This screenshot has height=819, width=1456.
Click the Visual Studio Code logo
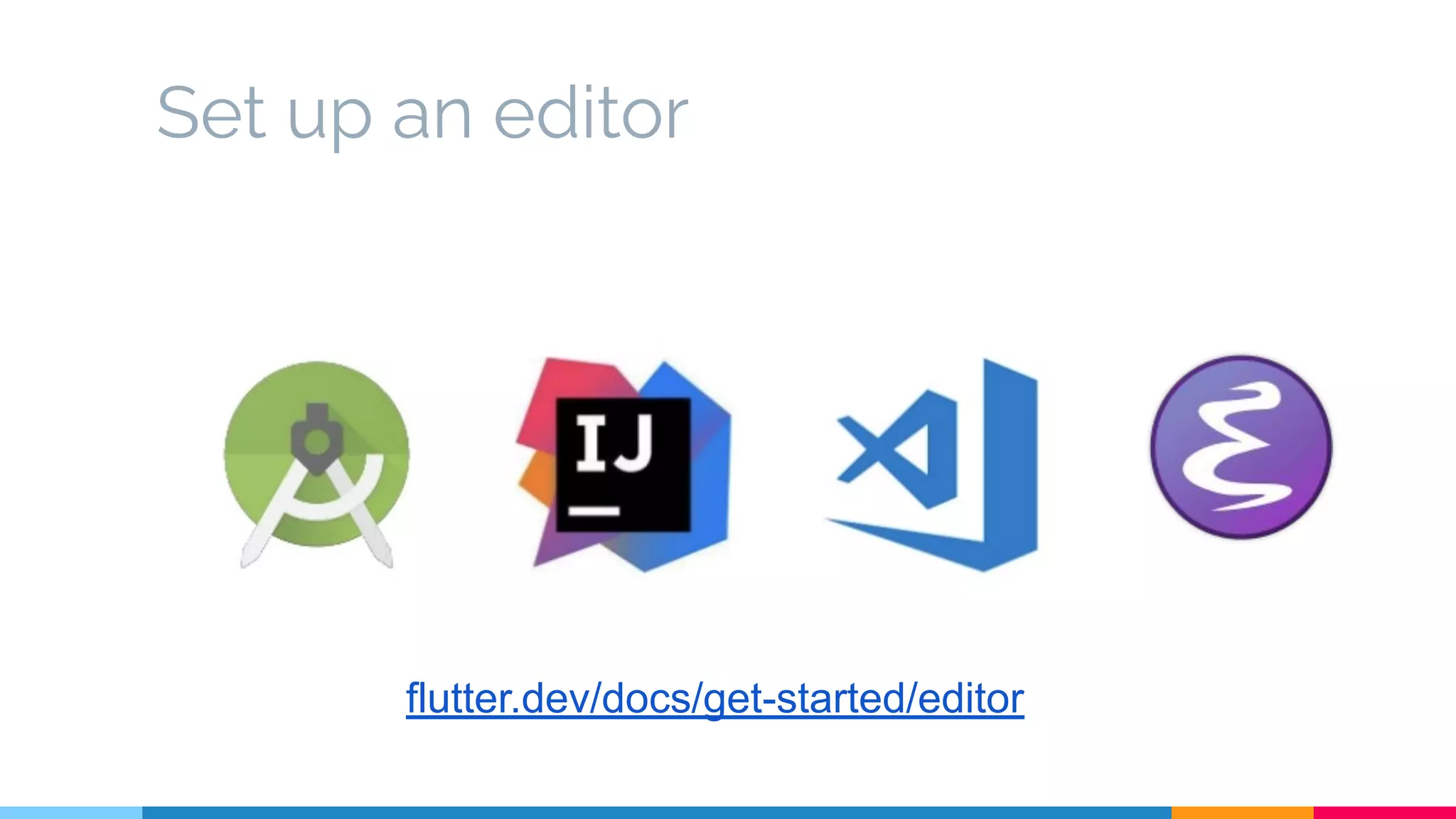click(931, 464)
